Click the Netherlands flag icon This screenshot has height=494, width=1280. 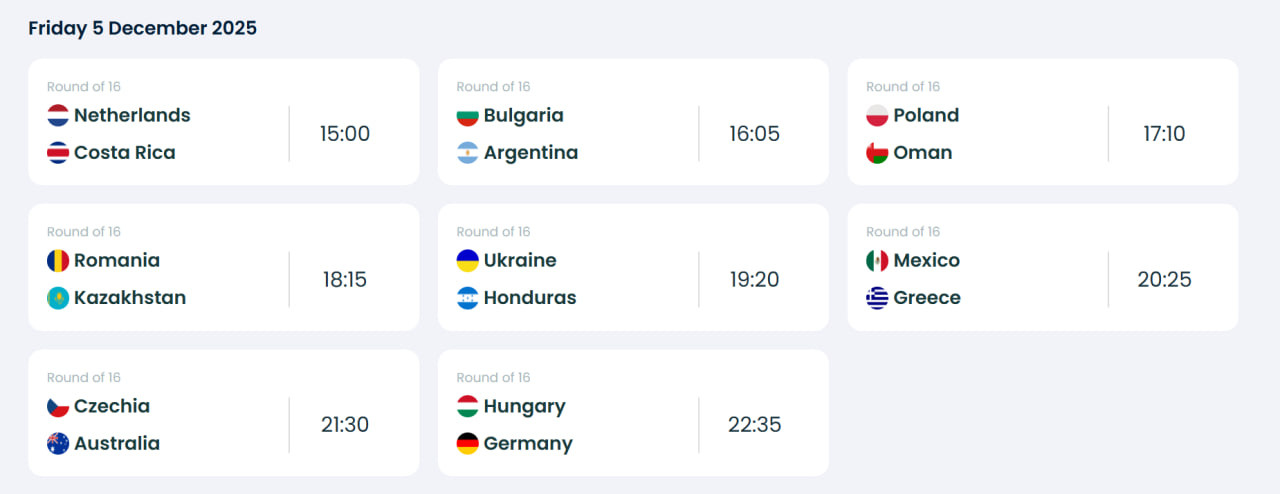58,116
